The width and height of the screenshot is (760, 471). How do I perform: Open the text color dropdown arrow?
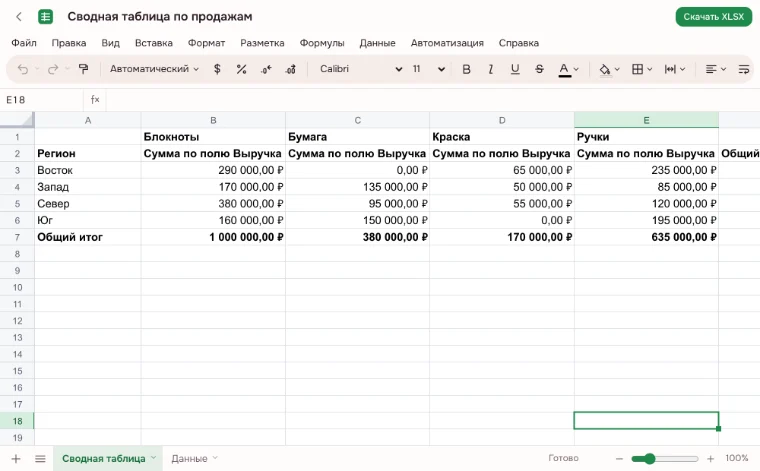point(576,69)
